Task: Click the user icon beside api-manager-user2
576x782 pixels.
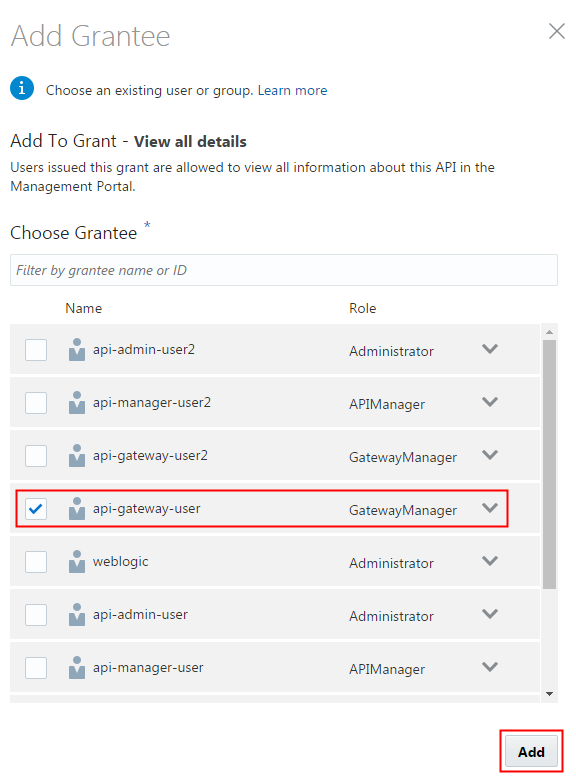Action: [x=77, y=402]
